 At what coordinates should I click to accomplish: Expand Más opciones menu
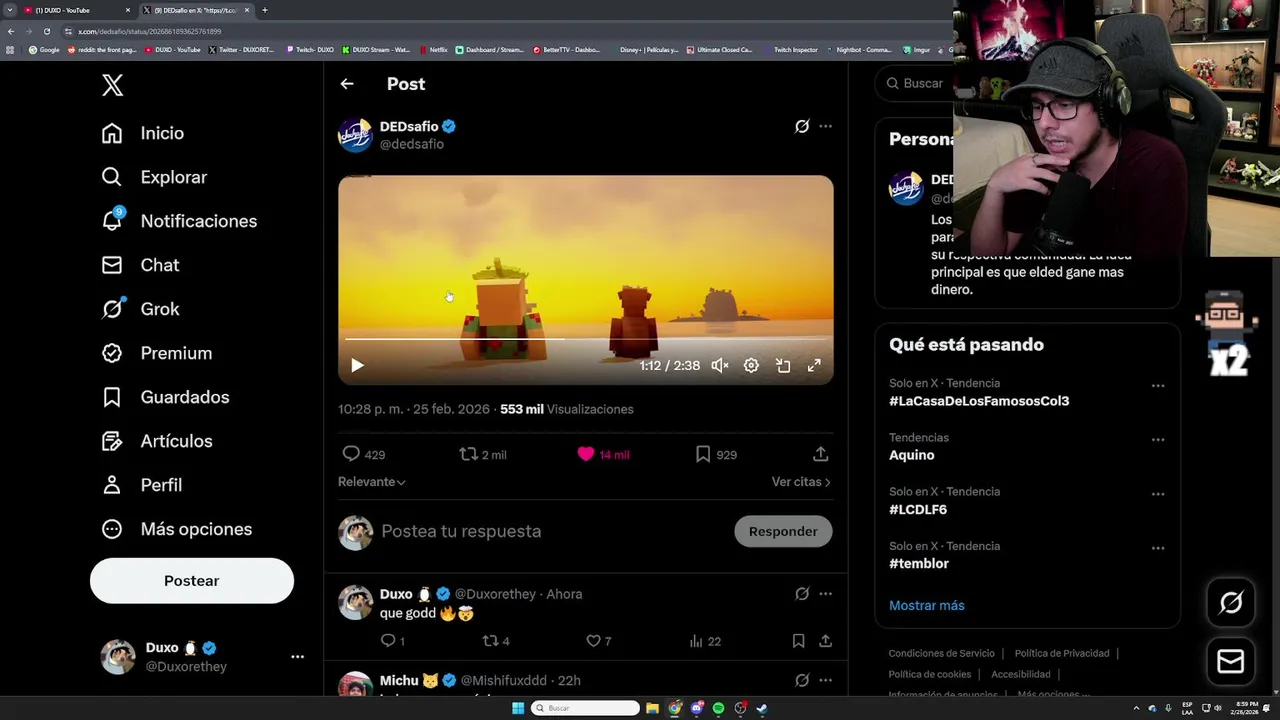176,529
